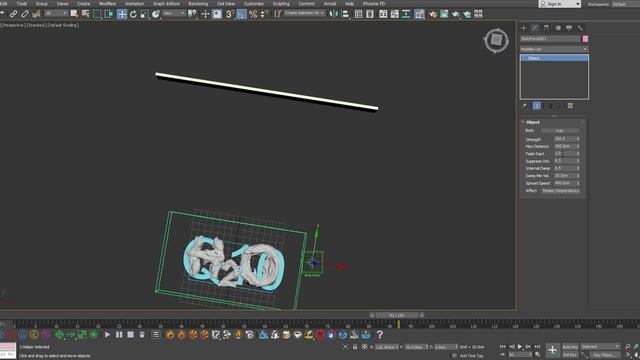Select the Rectangular Selection Region tool
Screen dimensions: 640x360
pyautogui.click(x=97, y=14)
